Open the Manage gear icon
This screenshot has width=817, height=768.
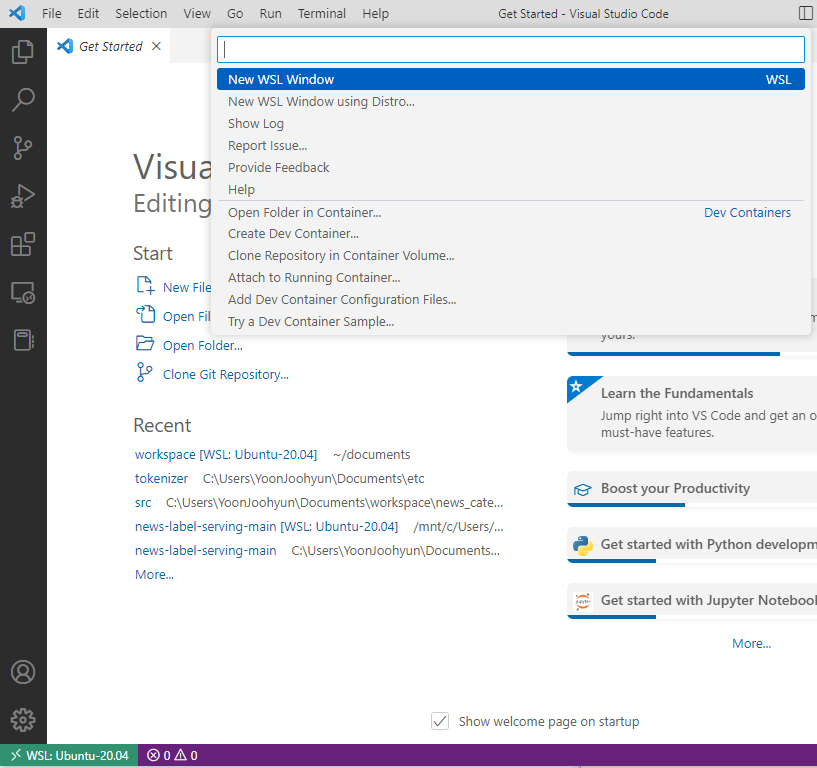[23, 720]
